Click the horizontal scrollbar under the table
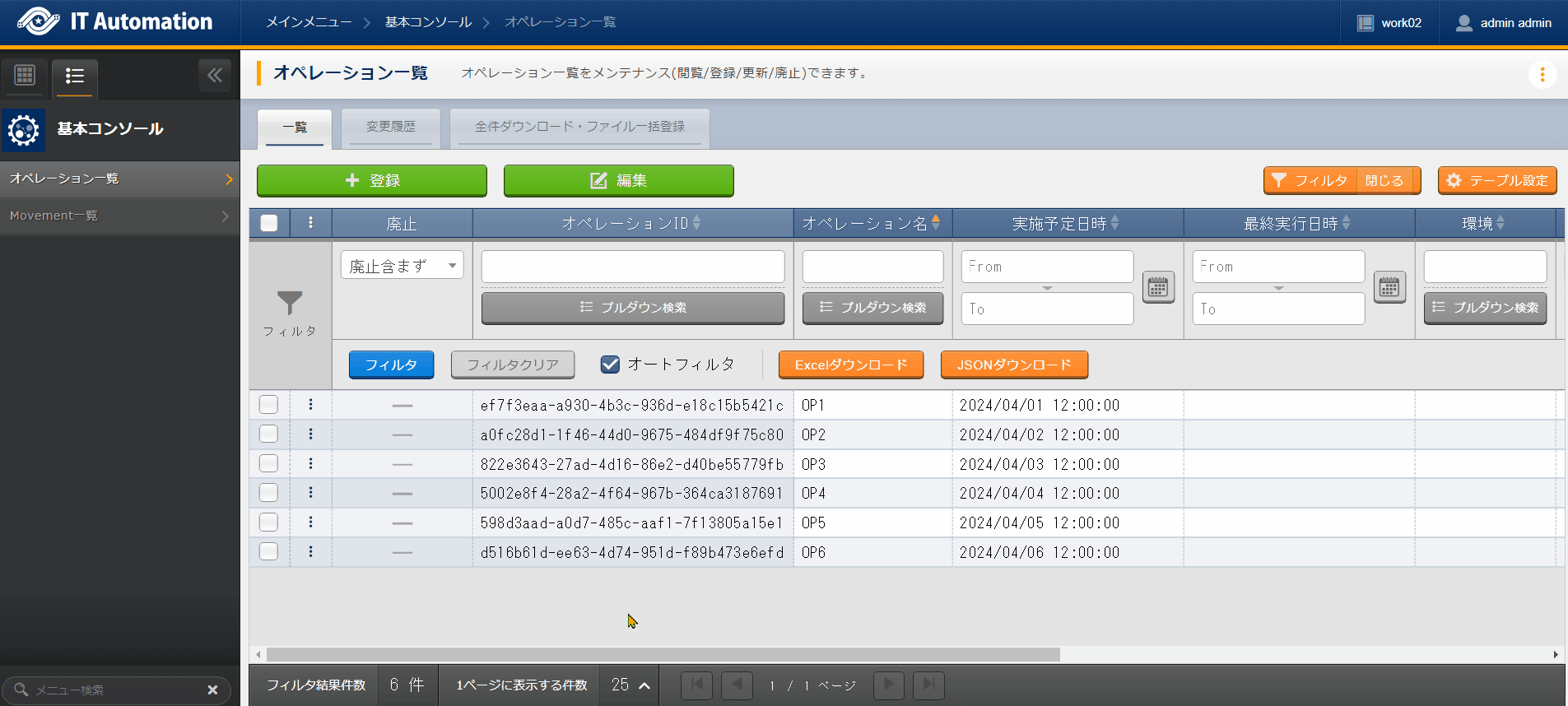1568x706 pixels. tap(663, 655)
